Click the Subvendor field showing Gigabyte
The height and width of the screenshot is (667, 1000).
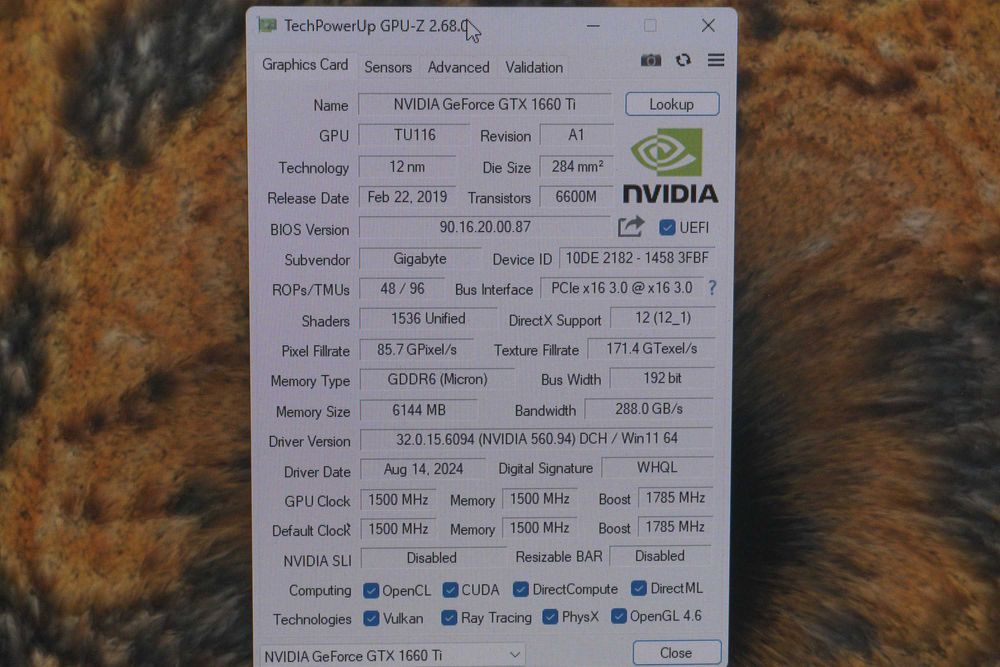[420, 259]
